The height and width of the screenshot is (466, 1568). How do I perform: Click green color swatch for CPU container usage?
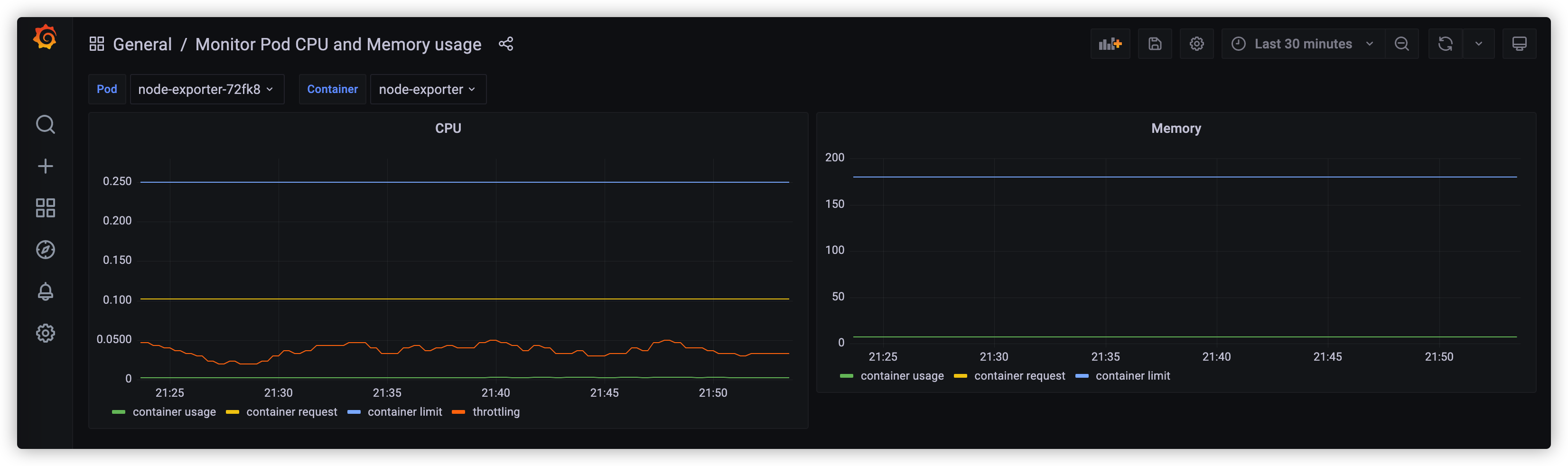pos(119,412)
